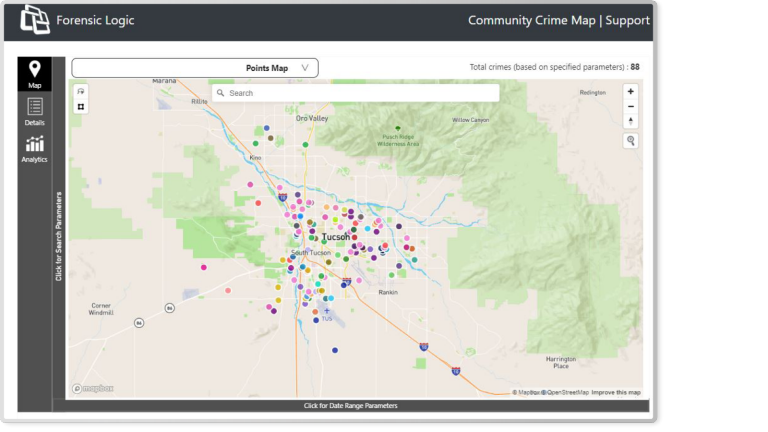Click the magnifier button below the compass
Screen dimensions: 768x432
pyautogui.click(x=631, y=141)
